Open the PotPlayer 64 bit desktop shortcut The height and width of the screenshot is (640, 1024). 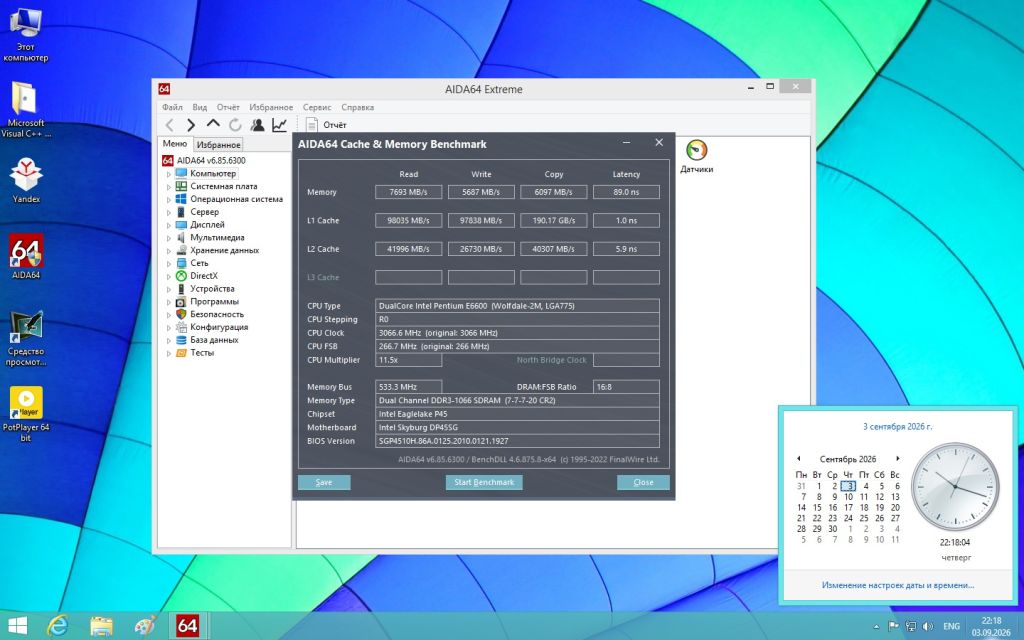(x=26, y=414)
